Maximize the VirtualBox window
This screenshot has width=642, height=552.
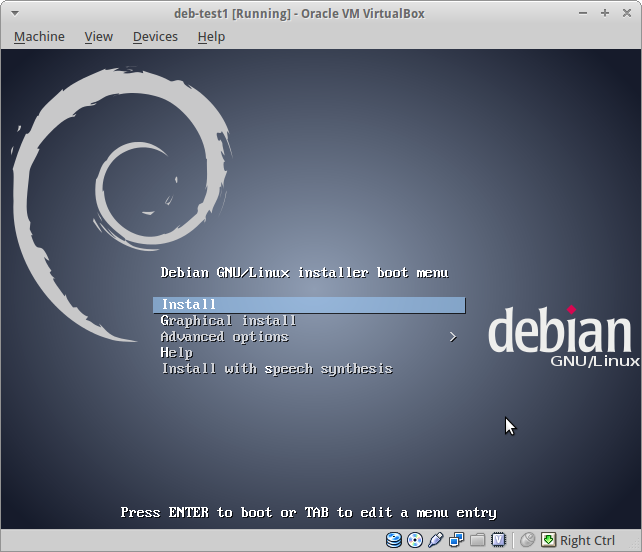point(605,14)
